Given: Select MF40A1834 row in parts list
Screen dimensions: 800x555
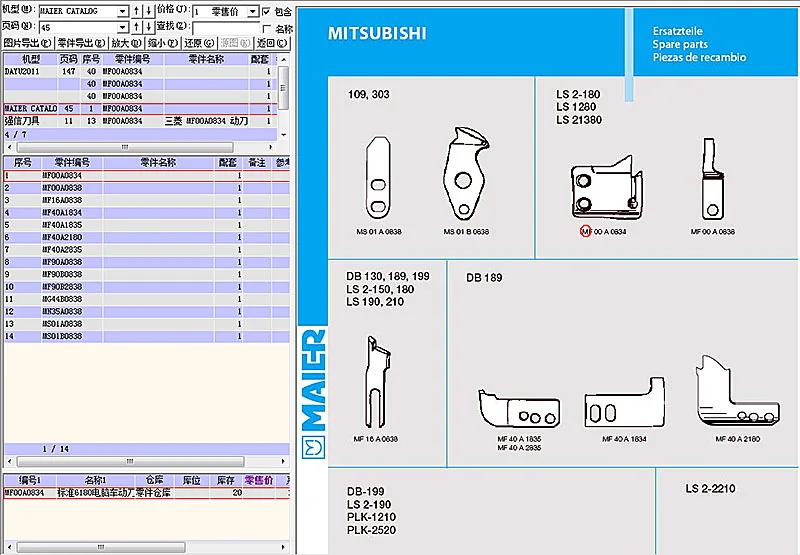Looking at the screenshot, I should pyautogui.click(x=146, y=212).
